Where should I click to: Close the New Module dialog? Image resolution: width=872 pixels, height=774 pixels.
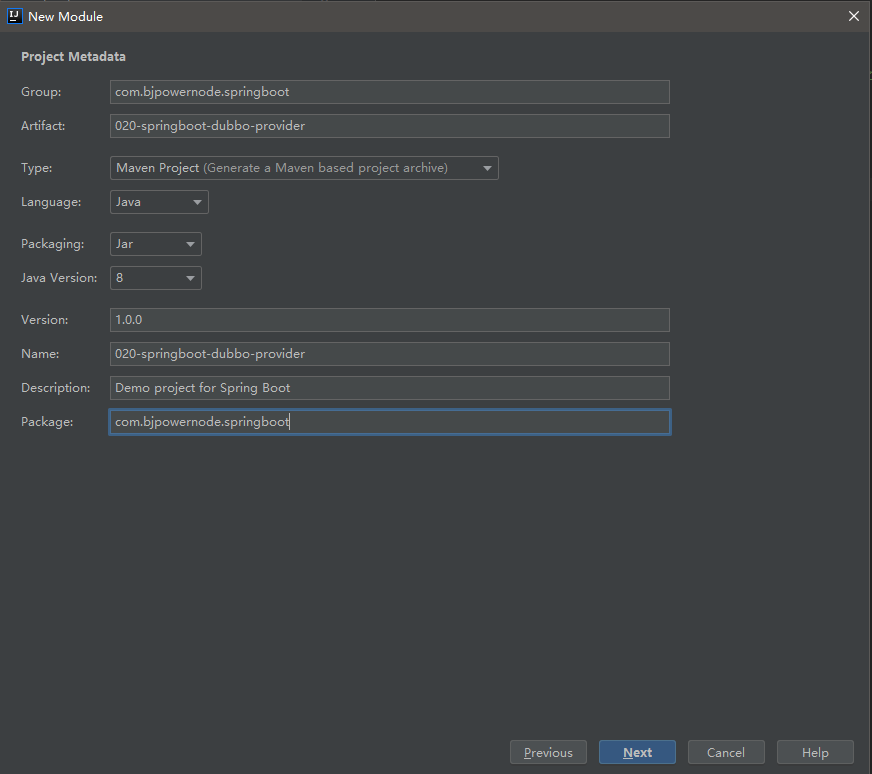(x=853, y=16)
